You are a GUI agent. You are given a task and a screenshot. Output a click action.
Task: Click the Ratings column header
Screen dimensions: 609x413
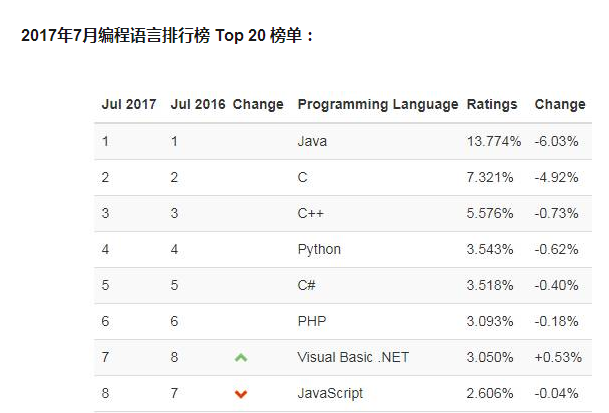click(x=492, y=104)
